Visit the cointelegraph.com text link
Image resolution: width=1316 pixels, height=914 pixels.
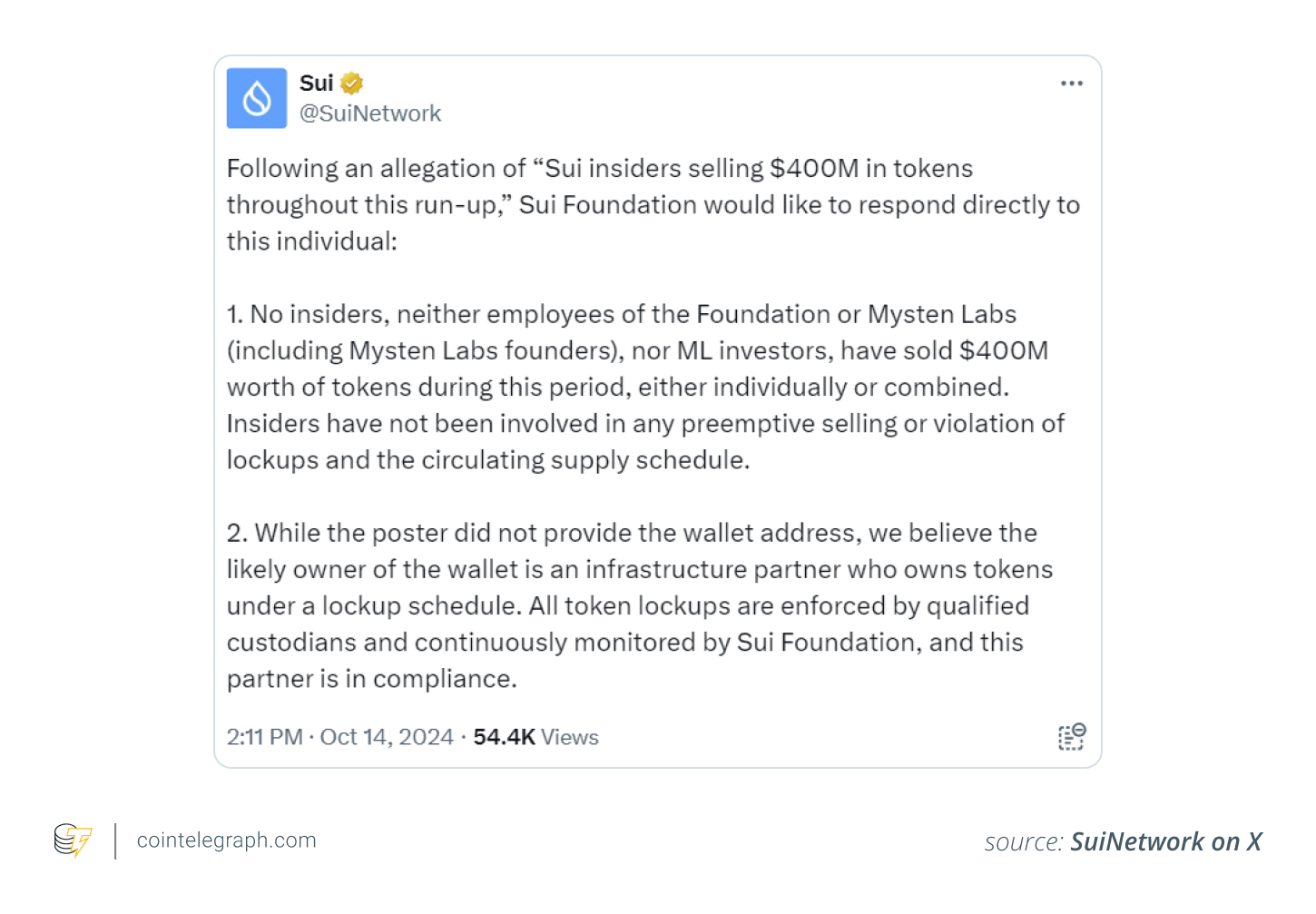(227, 840)
